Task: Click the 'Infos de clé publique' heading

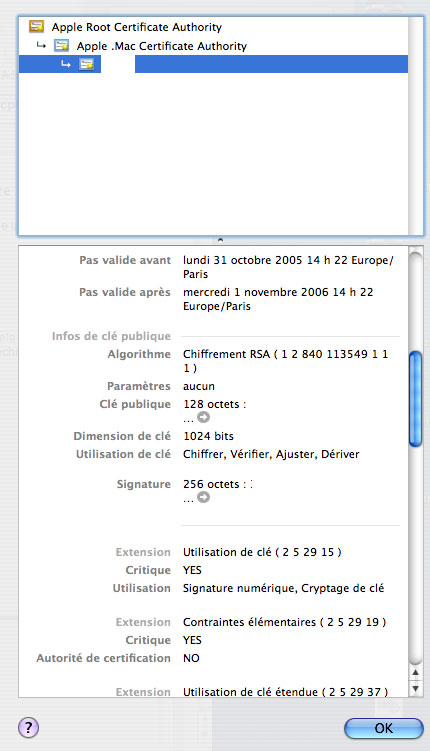Action: (111, 336)
